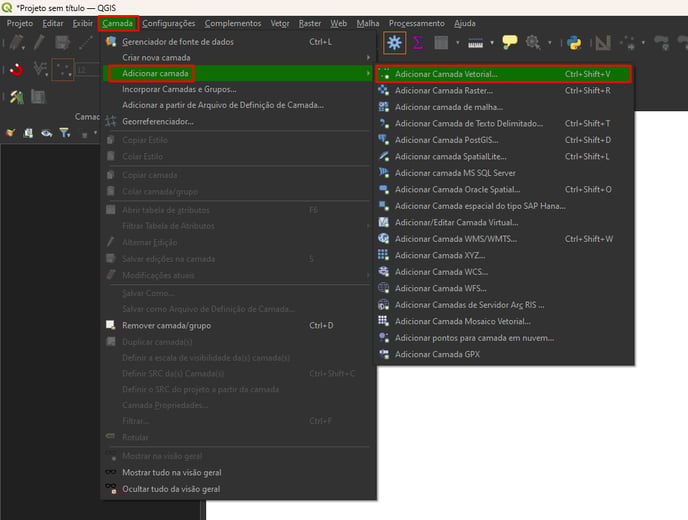
Task: Click the SpatialLite feather layer icon
Action: click(383, 156)
